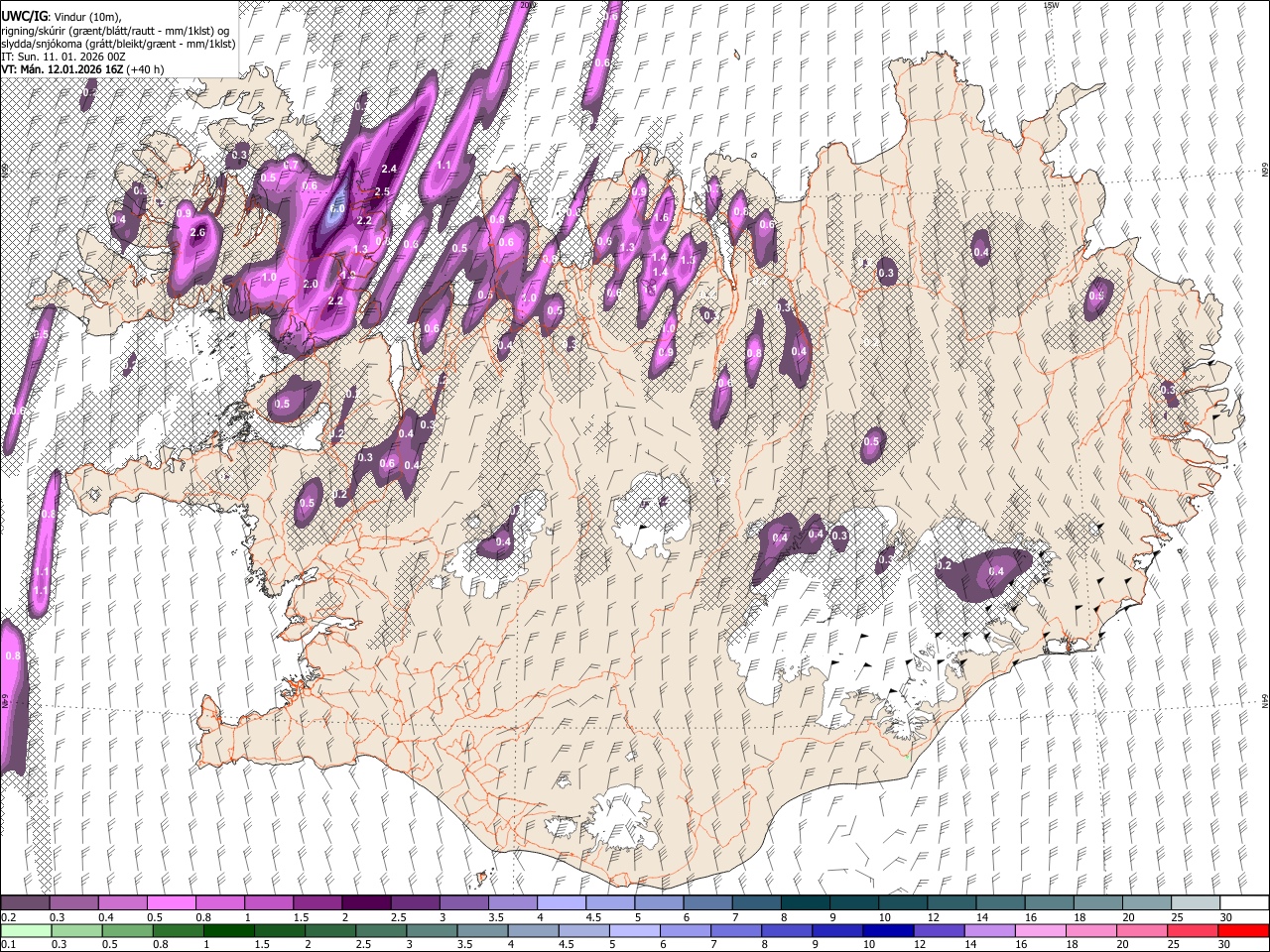The height and width of the screenshot is (952, 1270).
Task: Click the green-row 16–18 light pink swatch
Action: 1039,931
